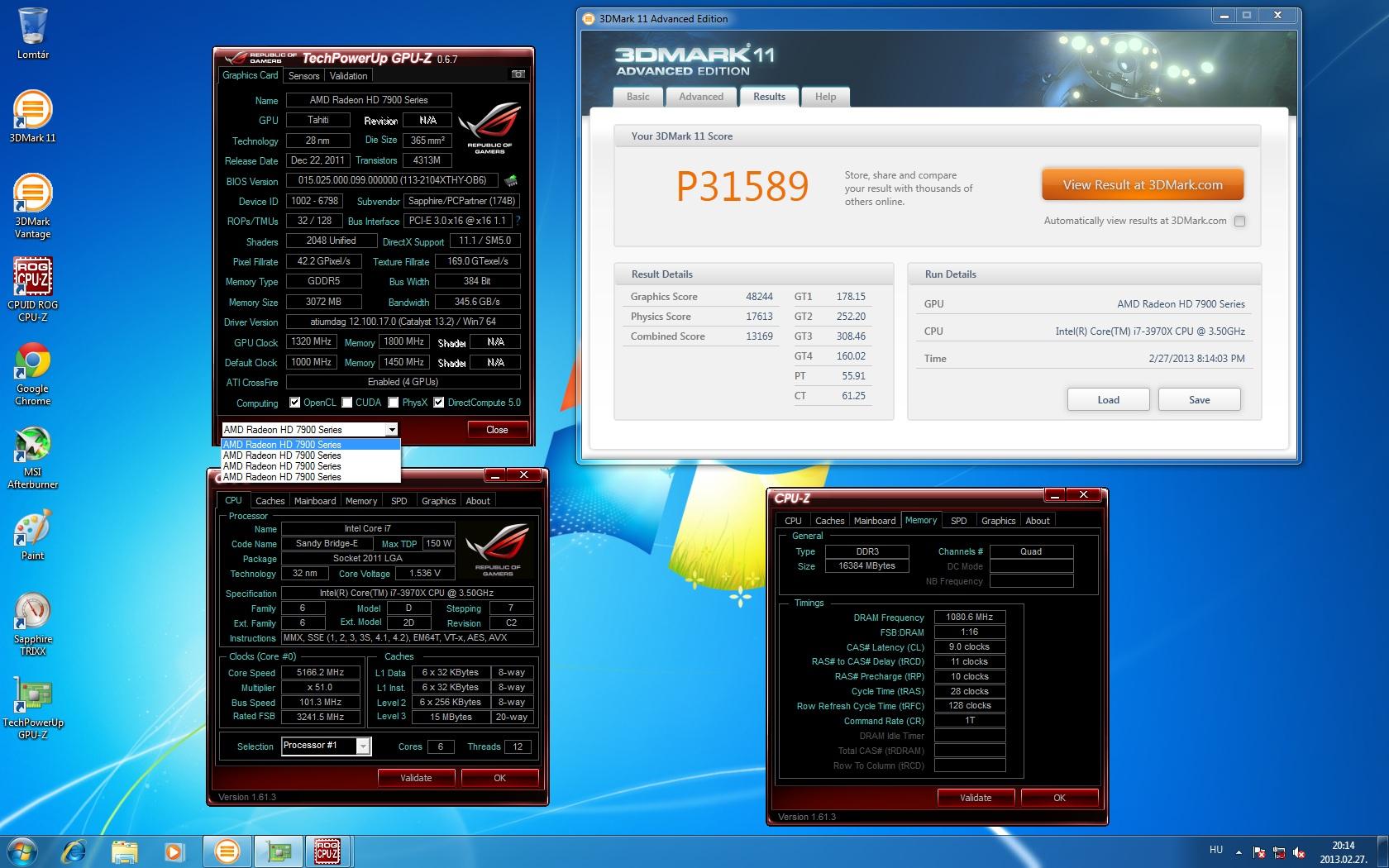The width and height of the screenshot is (1389, 868).
Task: Click the DRAM Frequency value 1080.6 MHz
Action: click(x=970, y=617)
